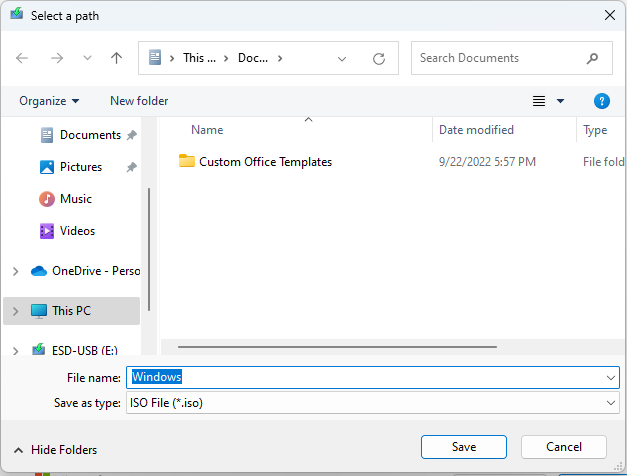Expand the This PC tree node
The width and height of the screenshot is (627, 476).
tap(15, 311)
